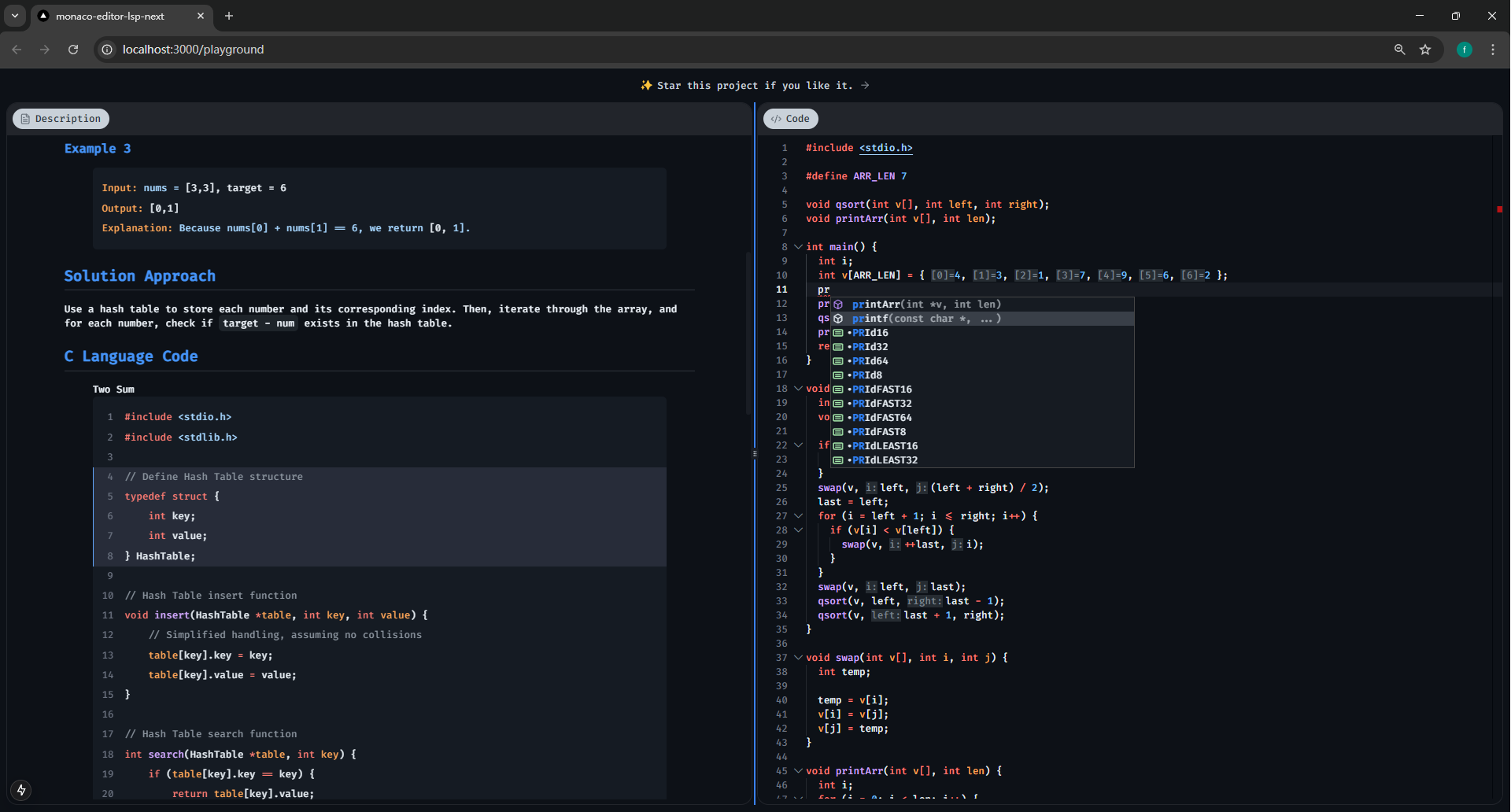
Task: Click the browser back arrow
Action: 17,50
